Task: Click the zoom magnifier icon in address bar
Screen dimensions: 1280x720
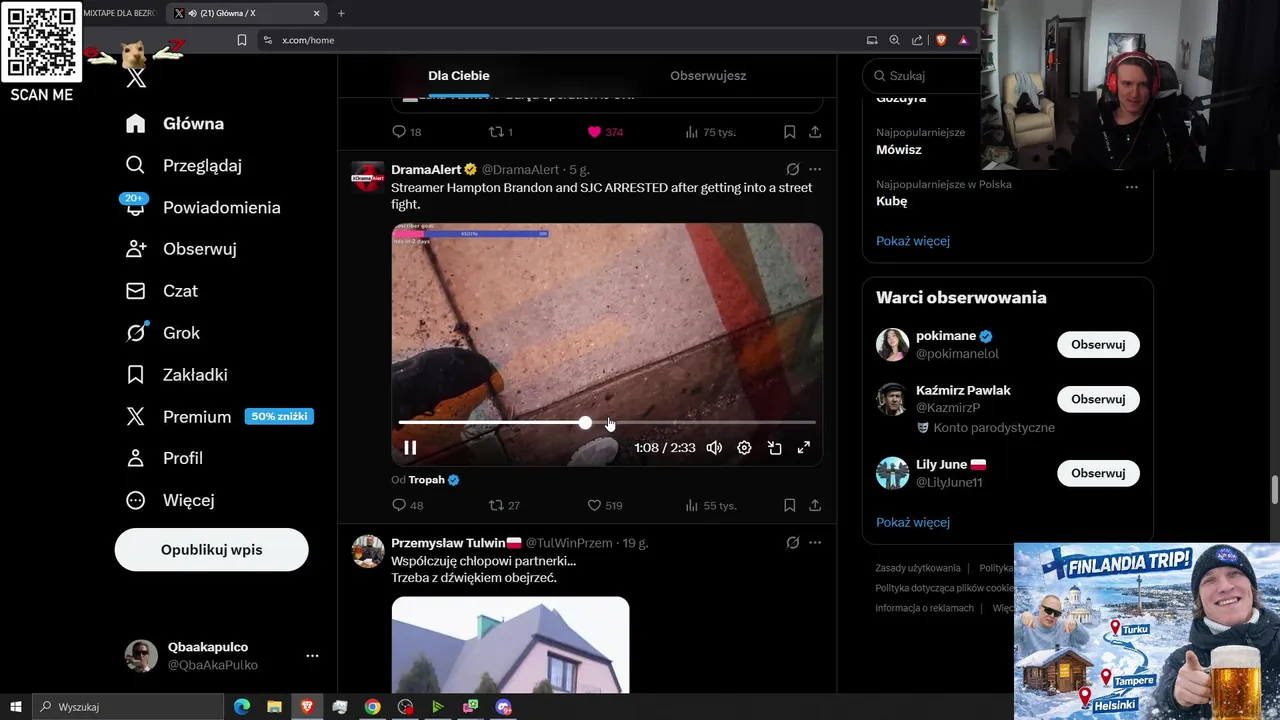Action: point(895,40)
